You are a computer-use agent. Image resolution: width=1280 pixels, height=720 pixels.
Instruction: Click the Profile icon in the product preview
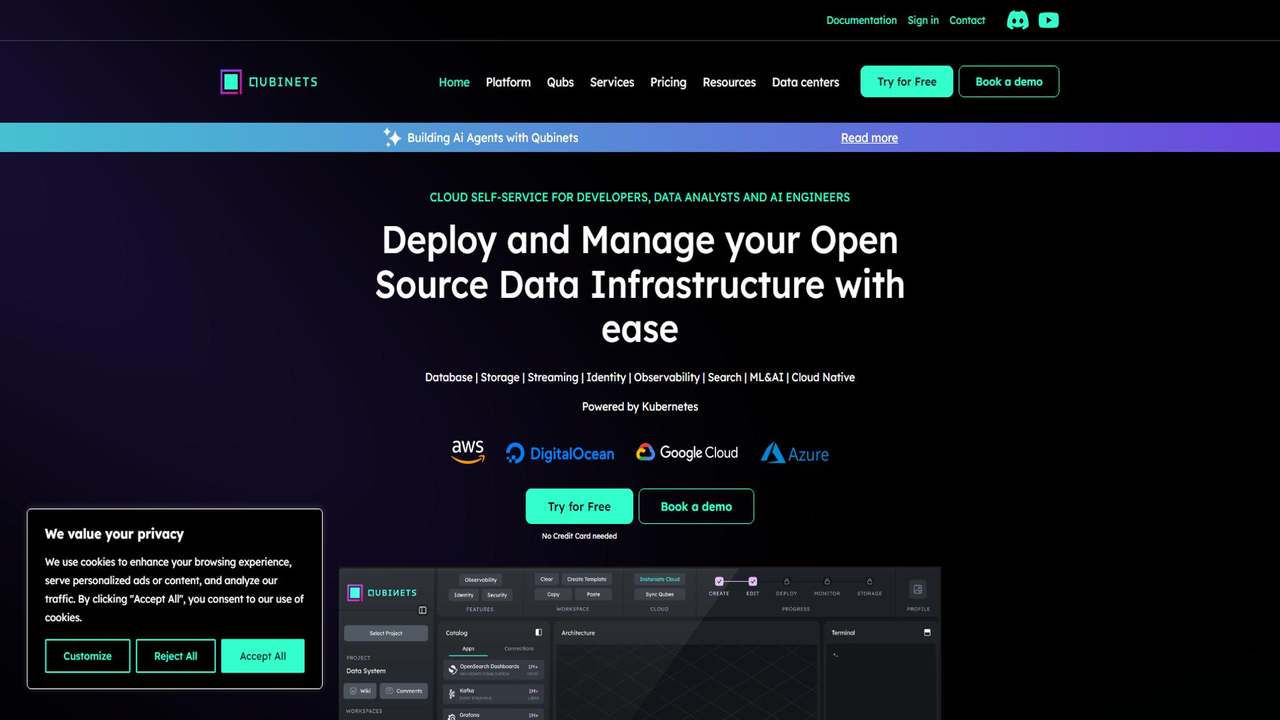click(x=918, y=589)
